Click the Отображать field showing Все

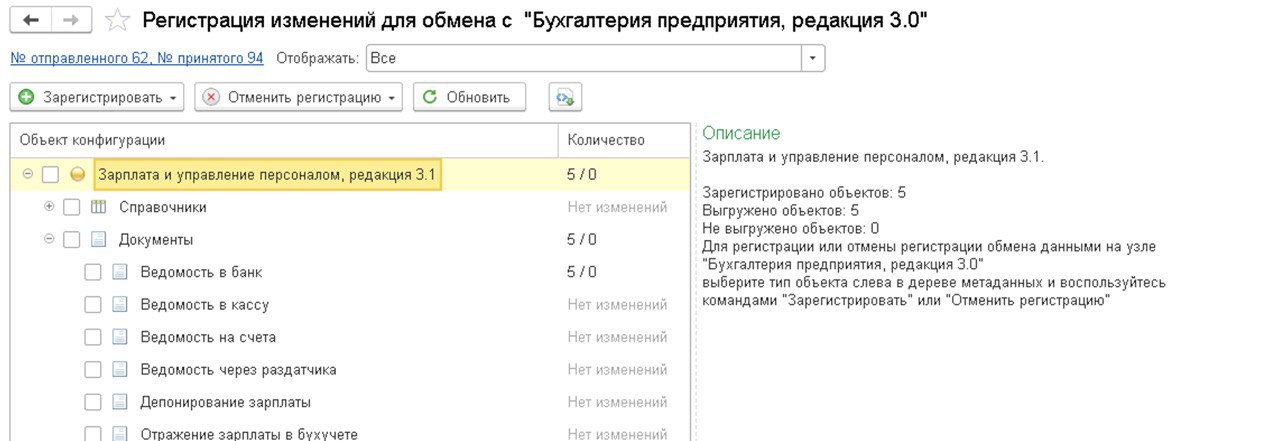click(584, 58)
